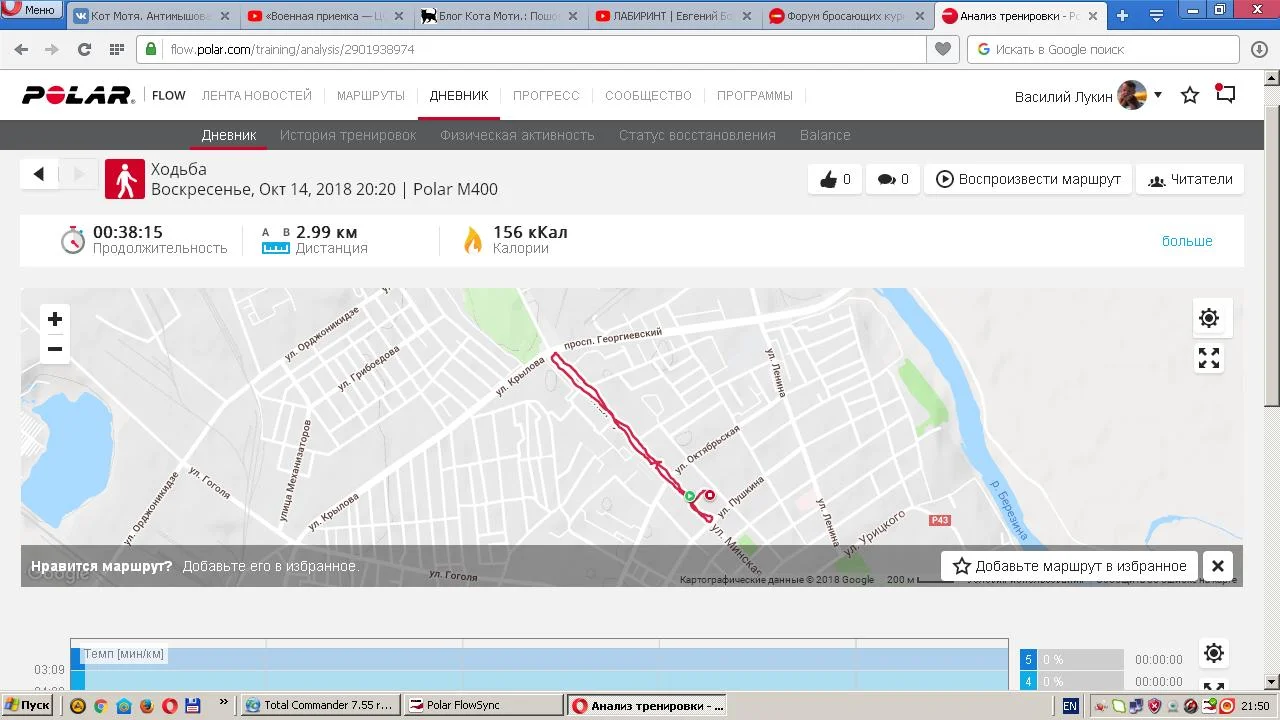Expand the map to fullscreen
1280x720 pixels.
coord(1209,358)
